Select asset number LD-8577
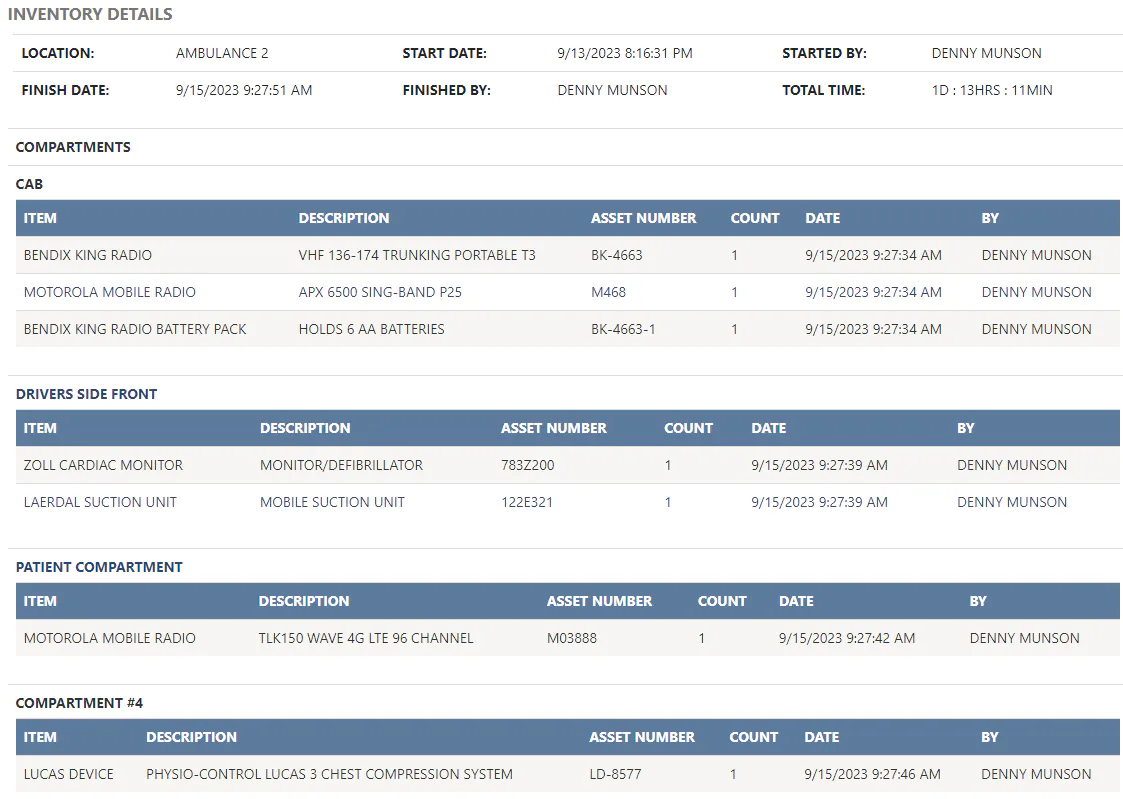1123x799 pixels. [x=615, y=775]
